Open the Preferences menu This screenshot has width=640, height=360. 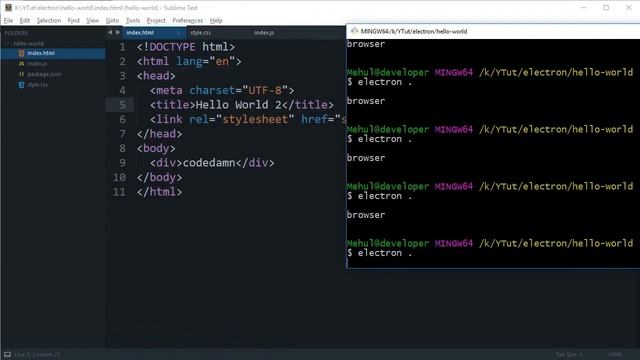pos(187,20)
